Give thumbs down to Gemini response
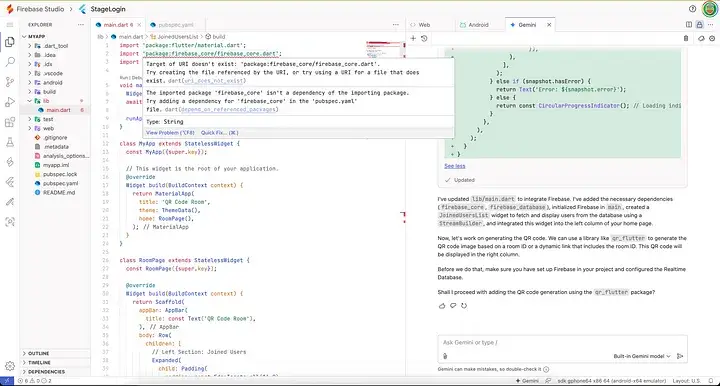Image resolution: width=720 pixels, height=386 pixels. coord(453,306)
